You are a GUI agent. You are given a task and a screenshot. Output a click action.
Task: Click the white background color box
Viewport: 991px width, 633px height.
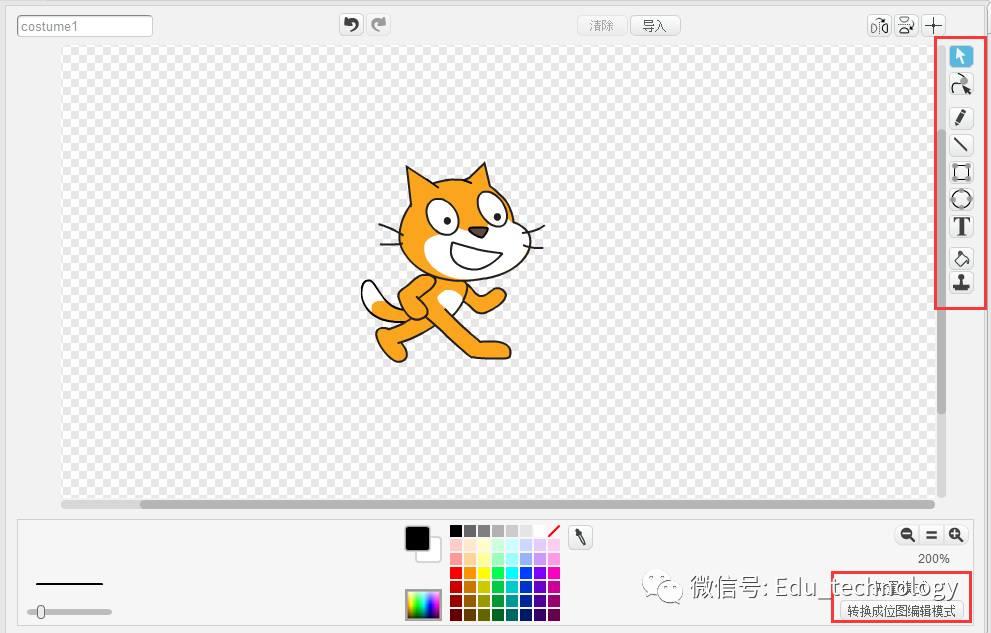(x=432, y=552)
